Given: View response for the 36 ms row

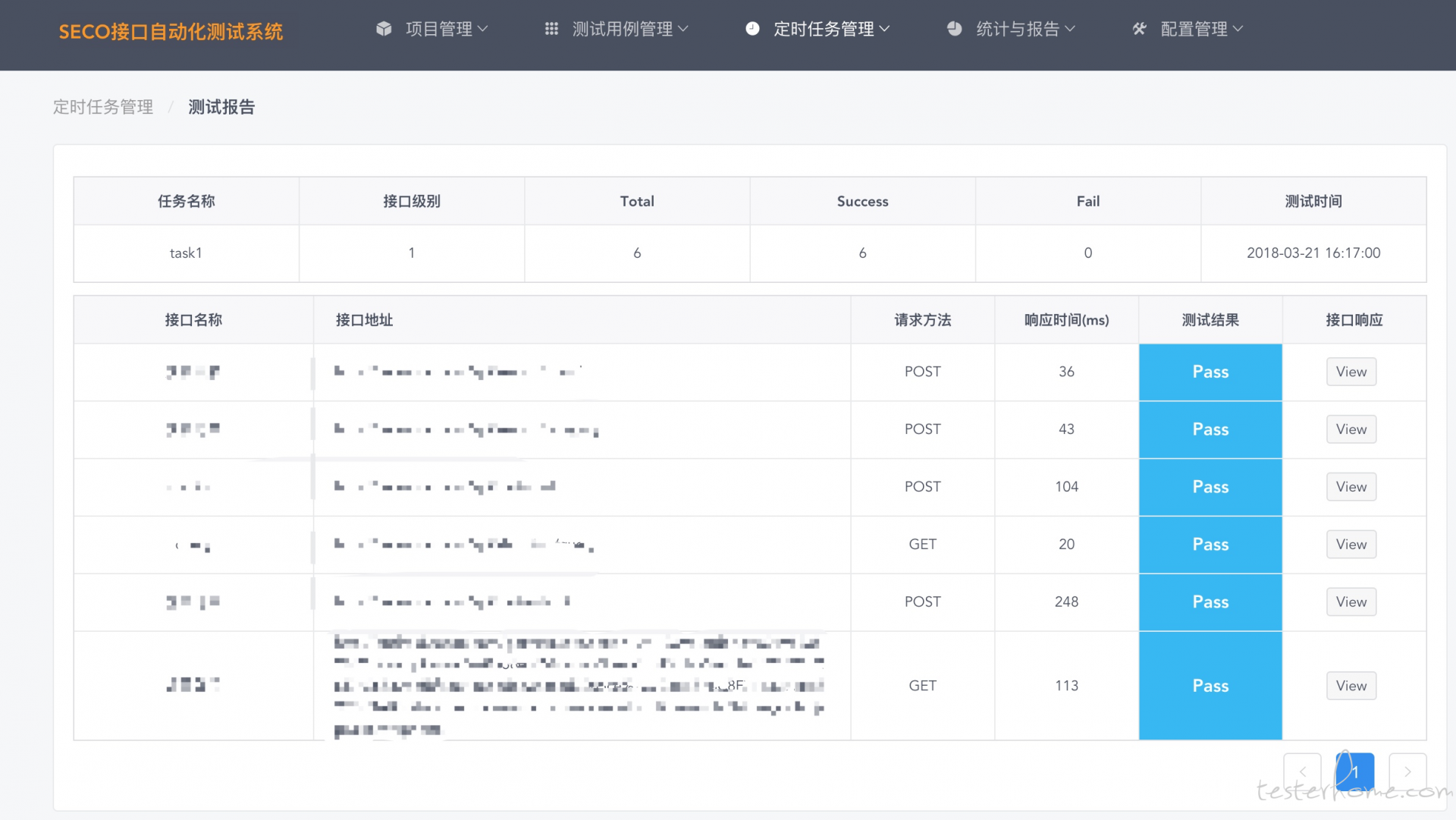Looking at the screenshot, I should coord(1351,372).
